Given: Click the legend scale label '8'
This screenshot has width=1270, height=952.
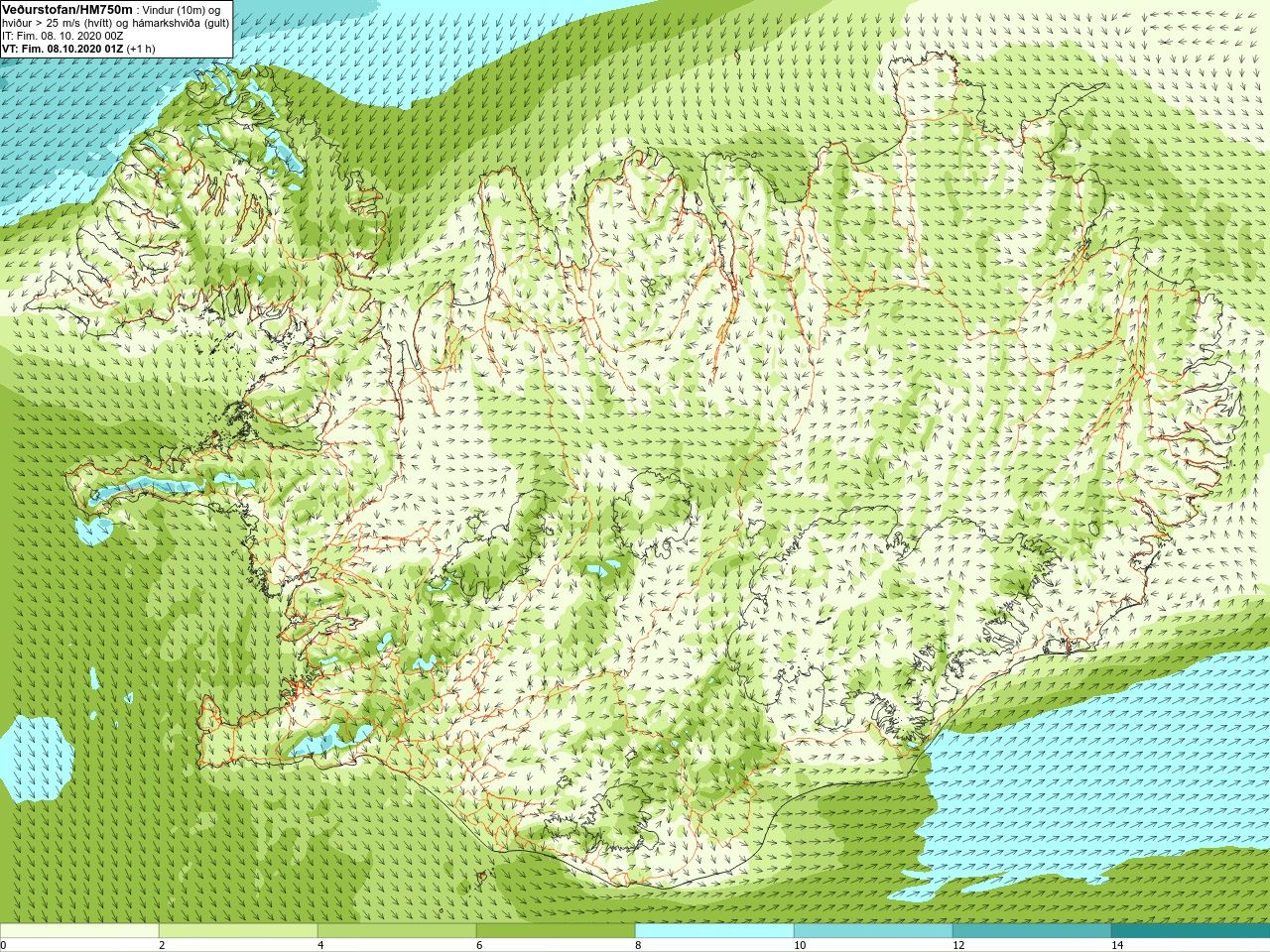Looking at the screenshot, I should coord(638,945).
